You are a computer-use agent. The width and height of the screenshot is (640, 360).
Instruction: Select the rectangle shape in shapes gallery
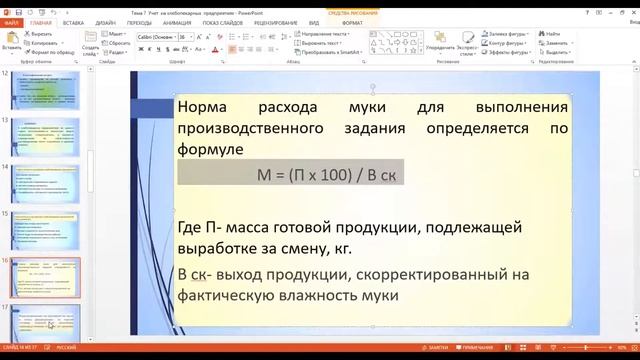click(398, 35)
